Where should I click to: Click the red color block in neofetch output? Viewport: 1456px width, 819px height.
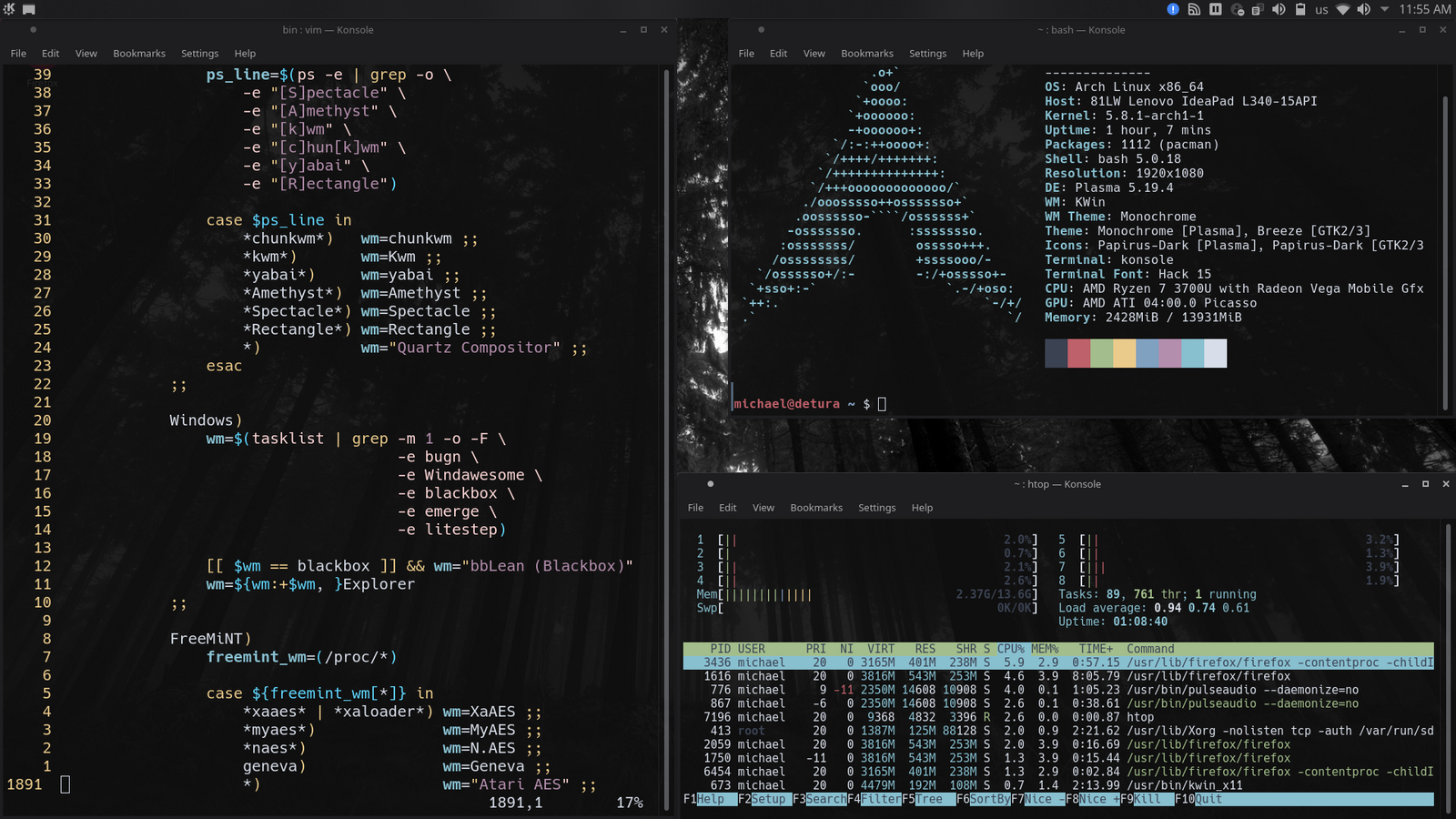1078,353
